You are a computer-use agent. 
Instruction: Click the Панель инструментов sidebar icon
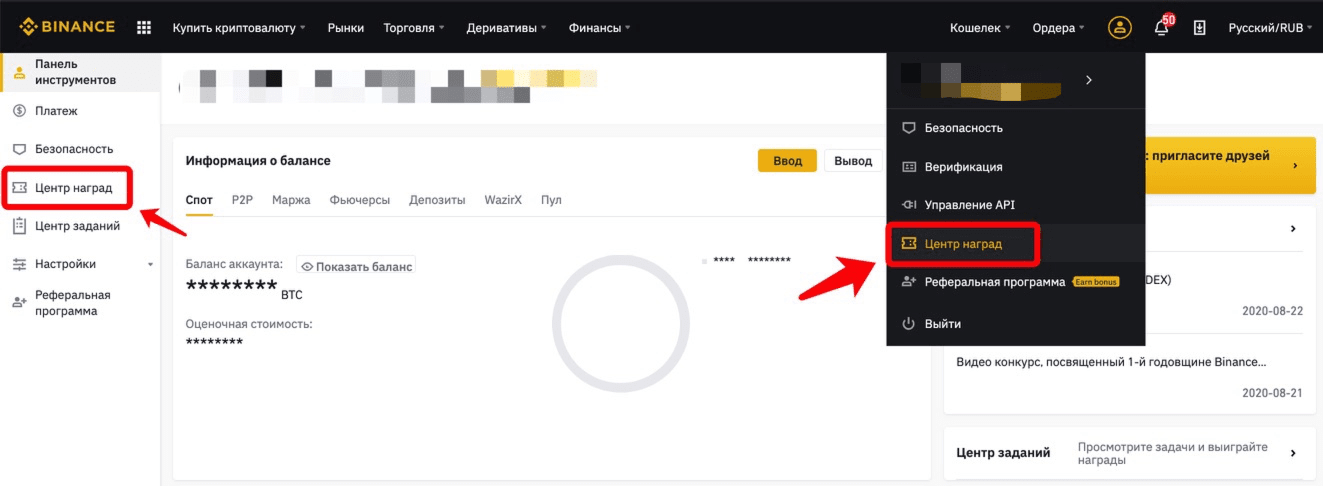pyautogui.click(x=19, y=72)
